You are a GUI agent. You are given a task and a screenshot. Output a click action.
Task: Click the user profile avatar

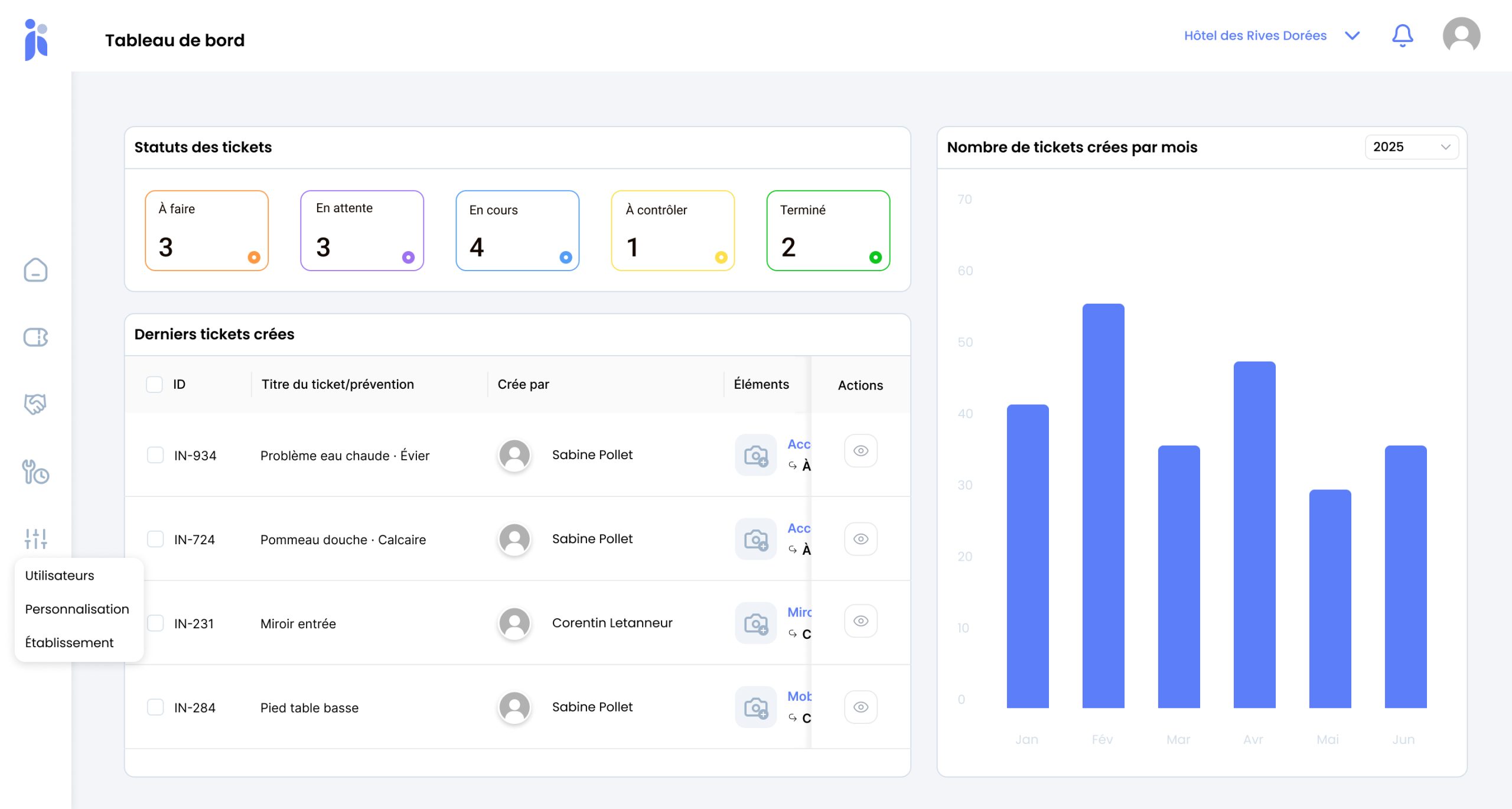1461,36
